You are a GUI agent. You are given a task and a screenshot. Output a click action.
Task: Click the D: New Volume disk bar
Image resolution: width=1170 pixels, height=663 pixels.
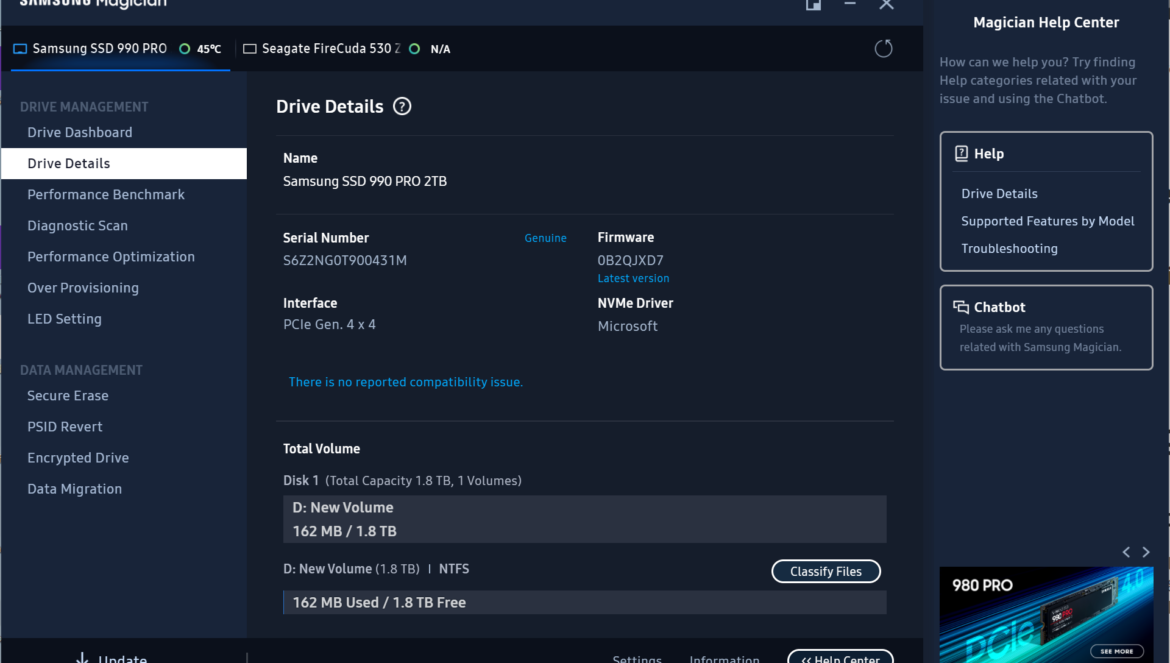tap(584, 519)
